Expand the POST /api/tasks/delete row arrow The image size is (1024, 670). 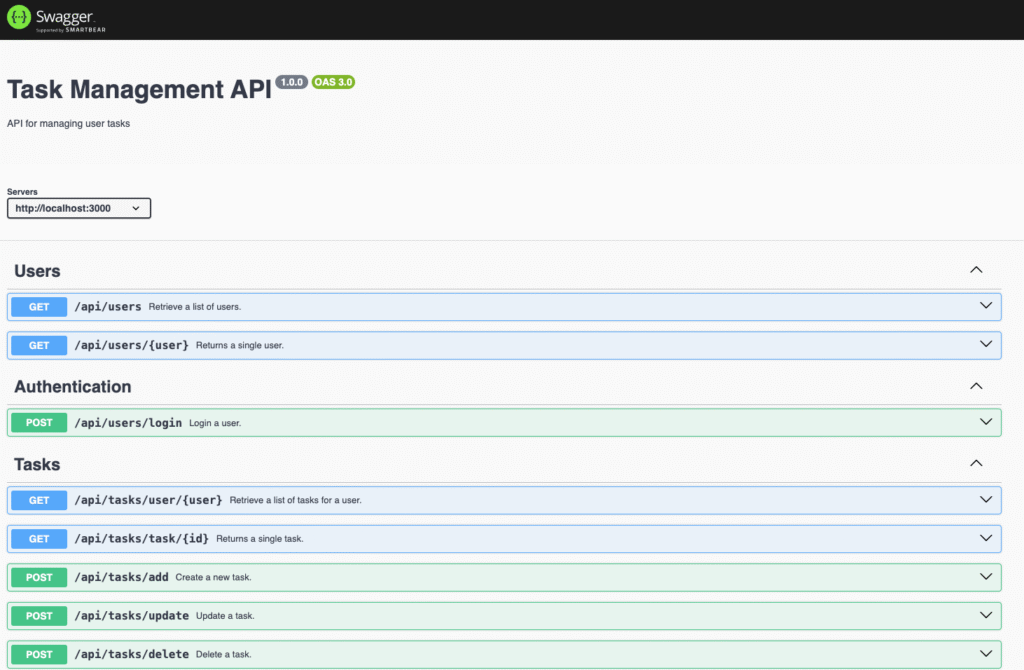click(x=985, y=654)
